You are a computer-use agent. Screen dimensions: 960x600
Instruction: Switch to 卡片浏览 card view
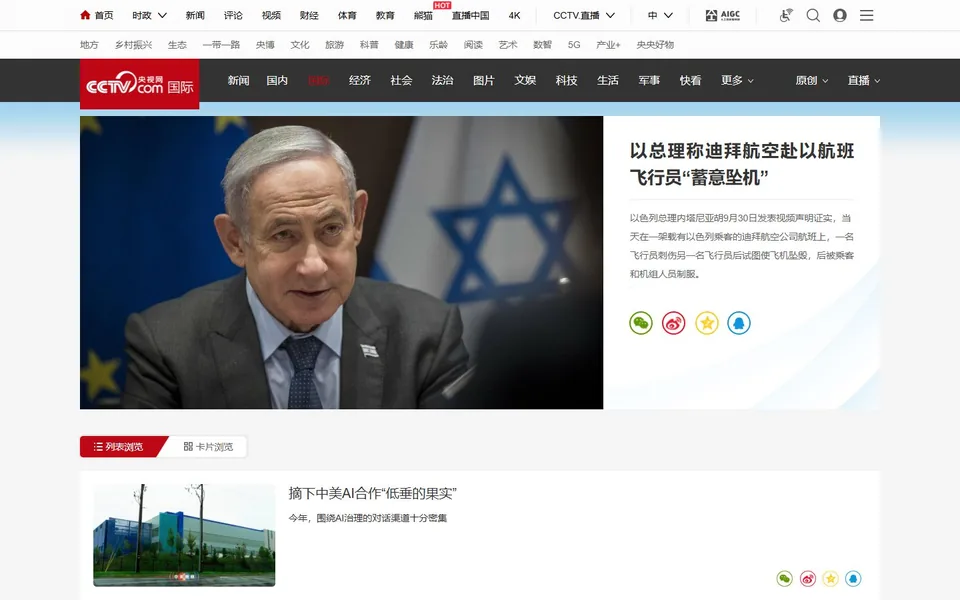click(208, 446)
